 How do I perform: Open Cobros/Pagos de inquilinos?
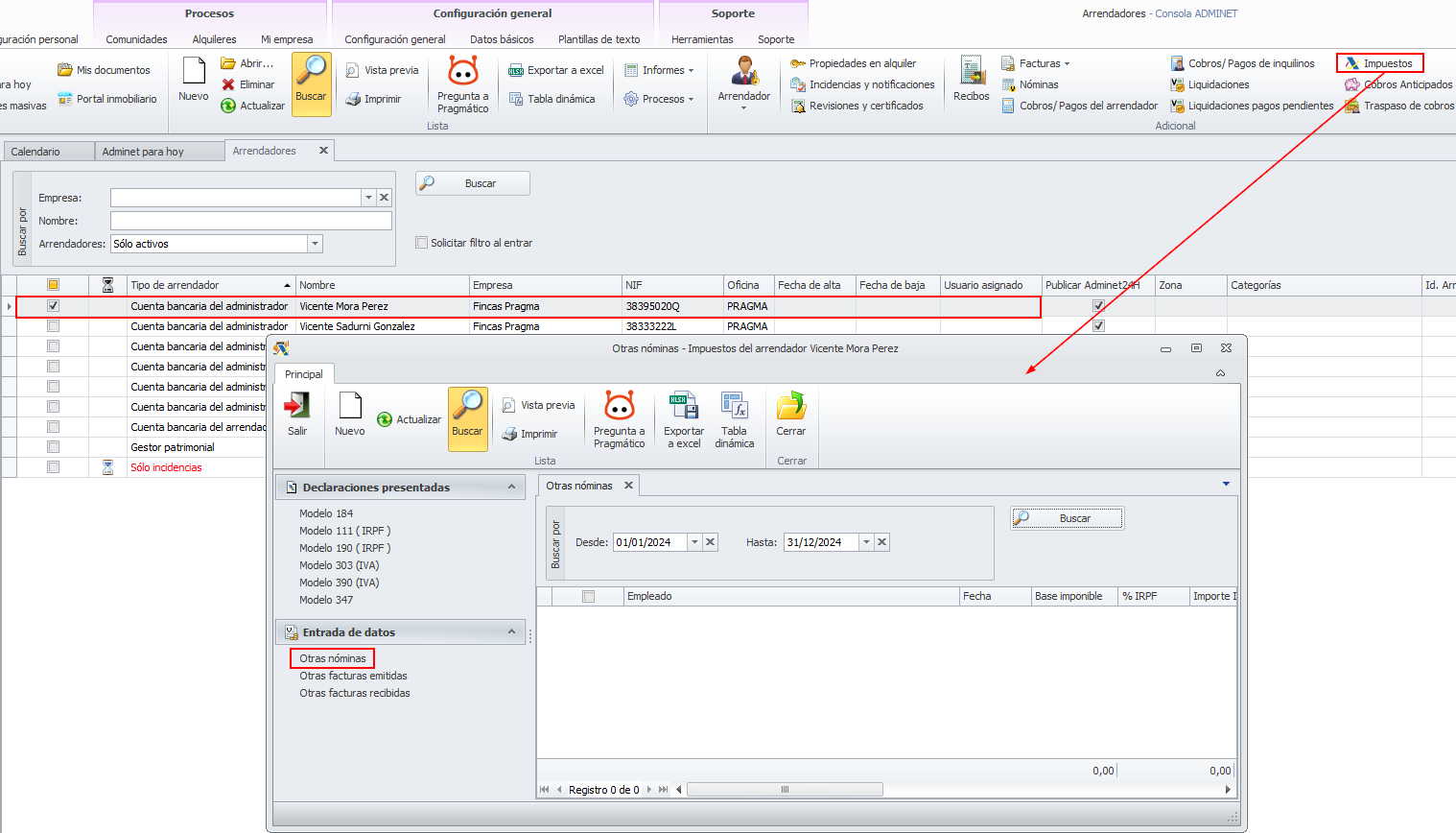(1242, 63)
